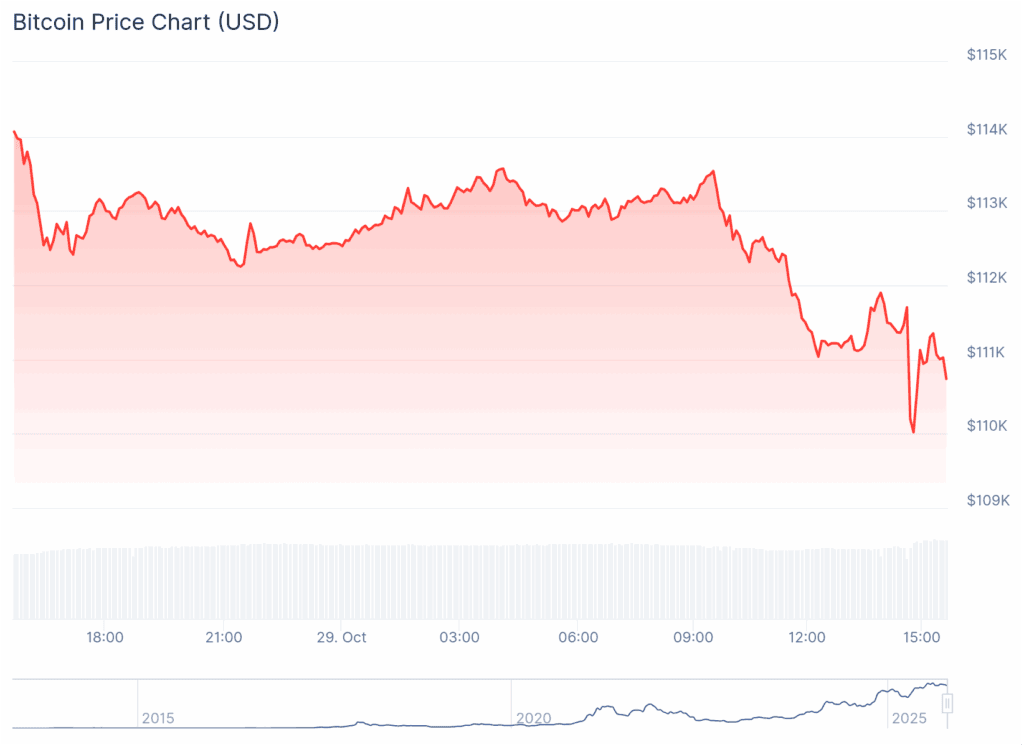
Task: Click the 2015 marker in the navigator
Action: [x=158, y=718]
